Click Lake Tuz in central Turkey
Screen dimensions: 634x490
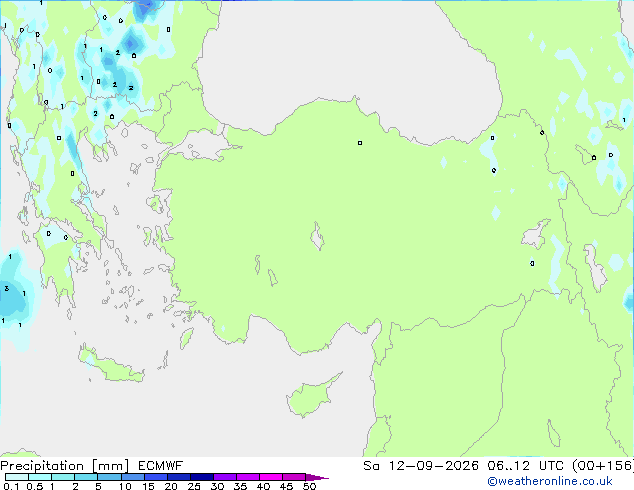point(317,236)
